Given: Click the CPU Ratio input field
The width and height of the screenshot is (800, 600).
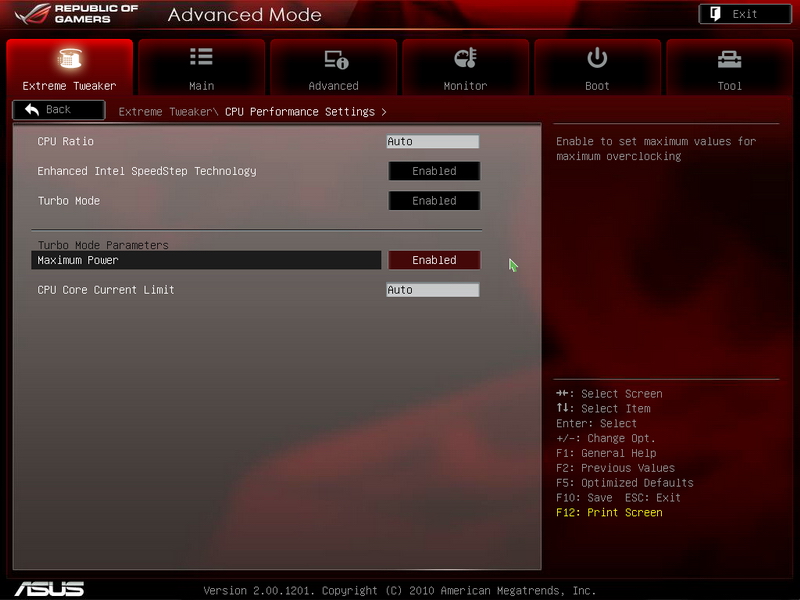Looking at the screenshot, I should (433, 141).
